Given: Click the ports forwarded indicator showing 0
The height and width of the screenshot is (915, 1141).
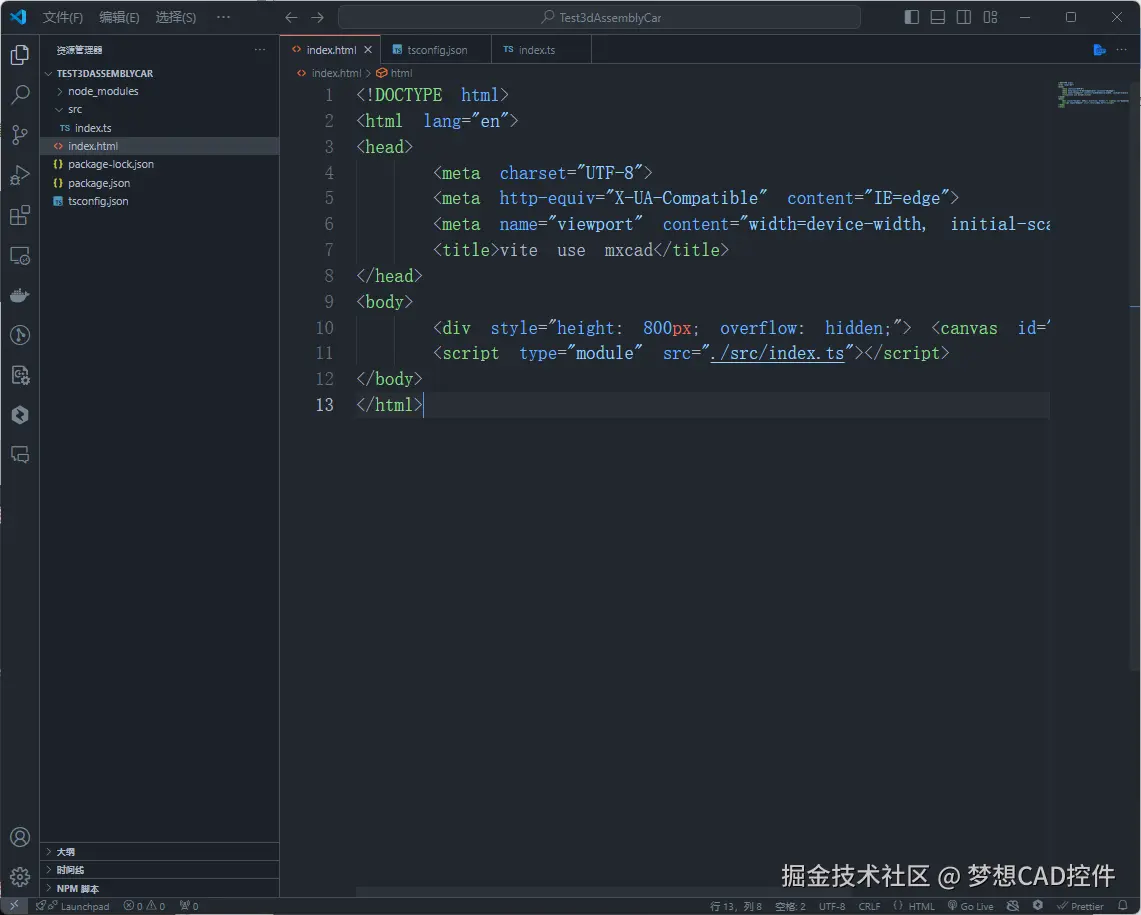Looking at the screenshot, I should [x=189, y=906].
